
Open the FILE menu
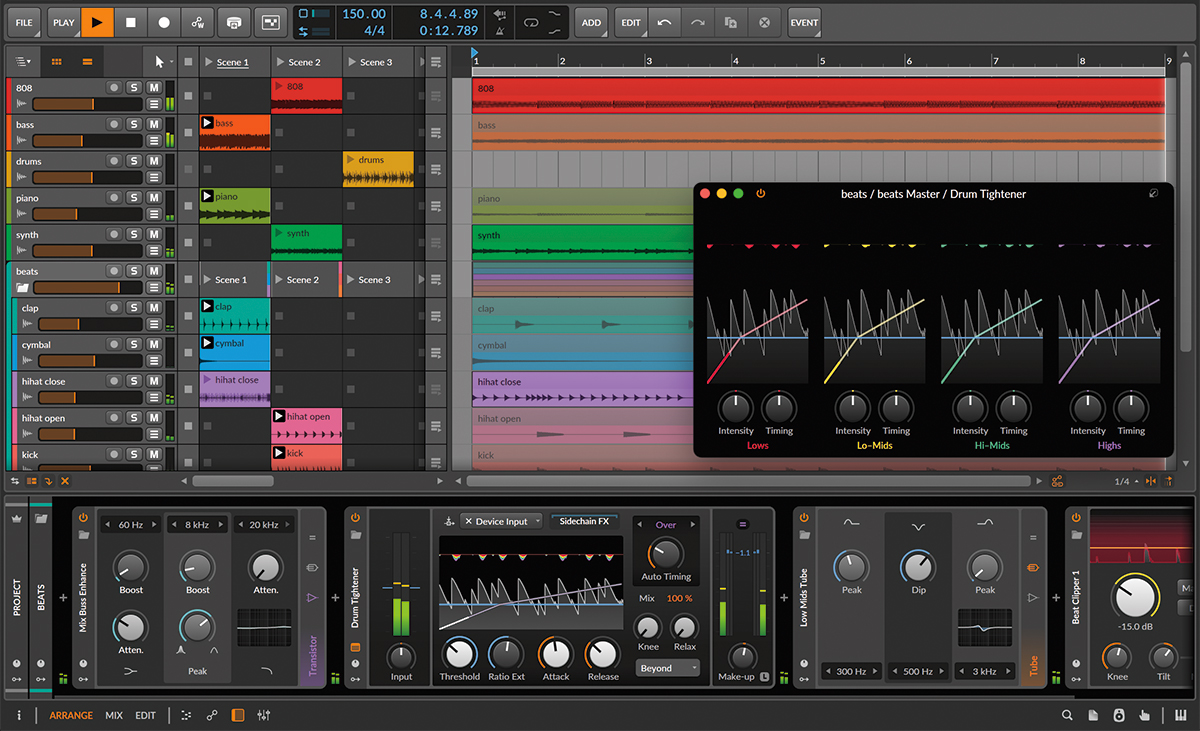(x=23, y=22)
